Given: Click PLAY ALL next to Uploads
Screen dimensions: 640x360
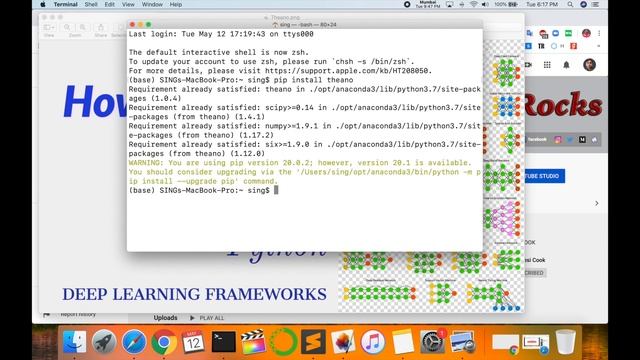Looking at the screenshot, I should pos(207,318).
